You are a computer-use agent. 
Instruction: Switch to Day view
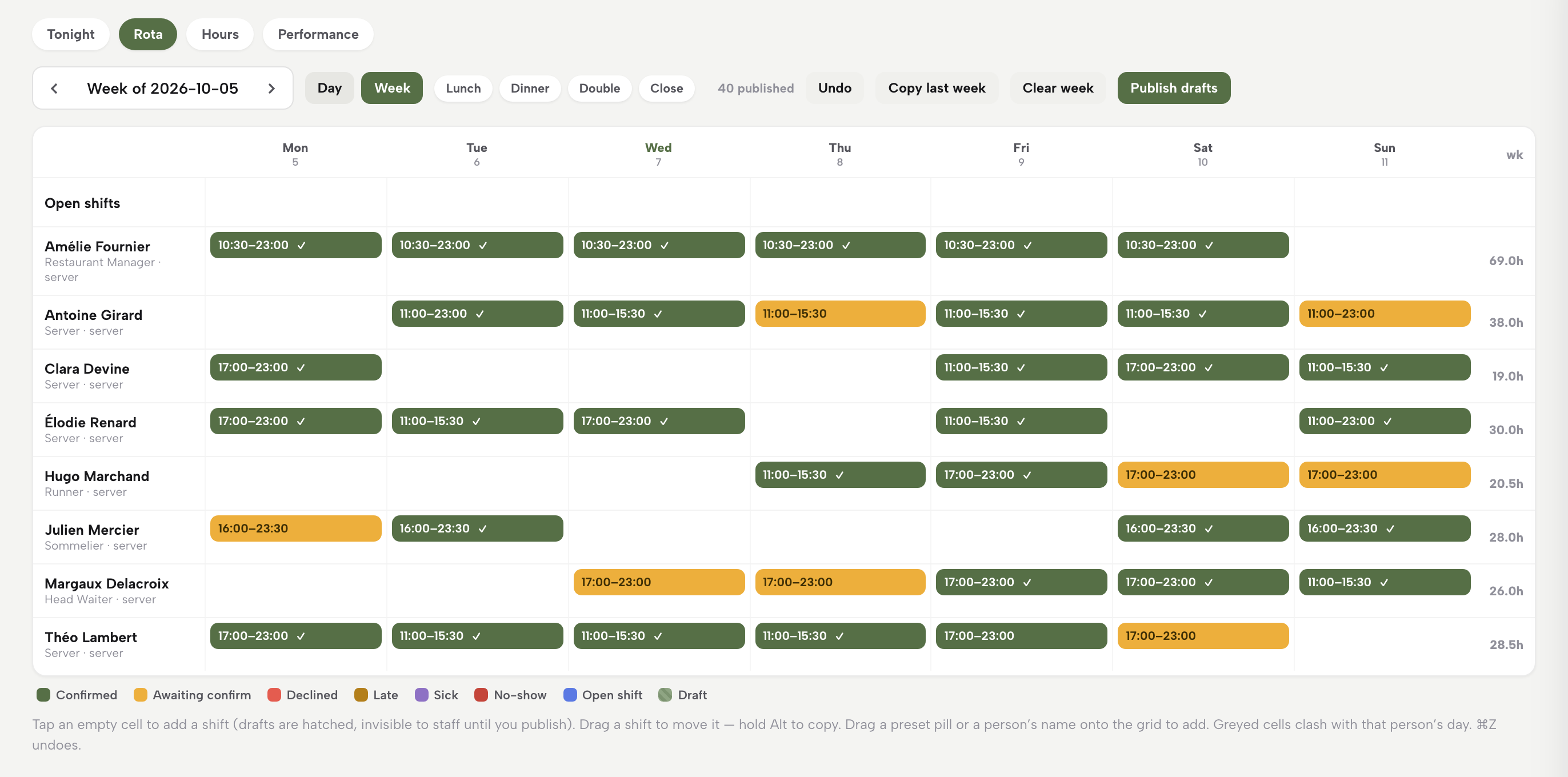pos(329,88)
